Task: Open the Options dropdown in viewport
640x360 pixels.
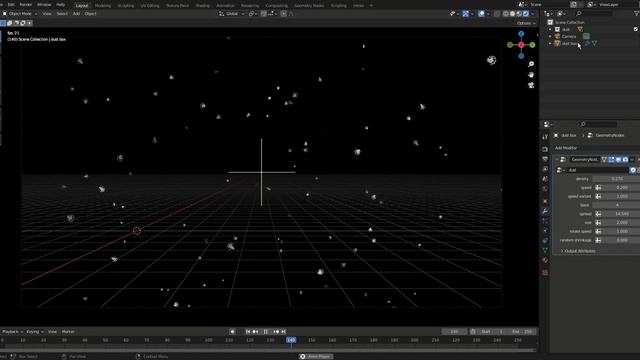Action: point(526,23)
